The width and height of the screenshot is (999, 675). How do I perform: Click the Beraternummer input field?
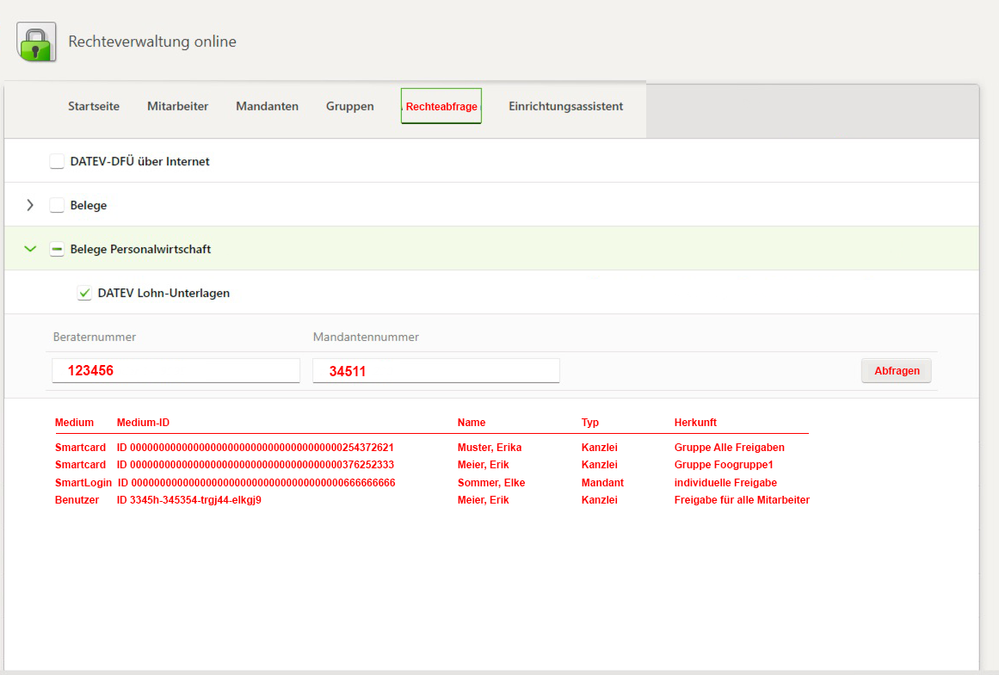point(176,371)
